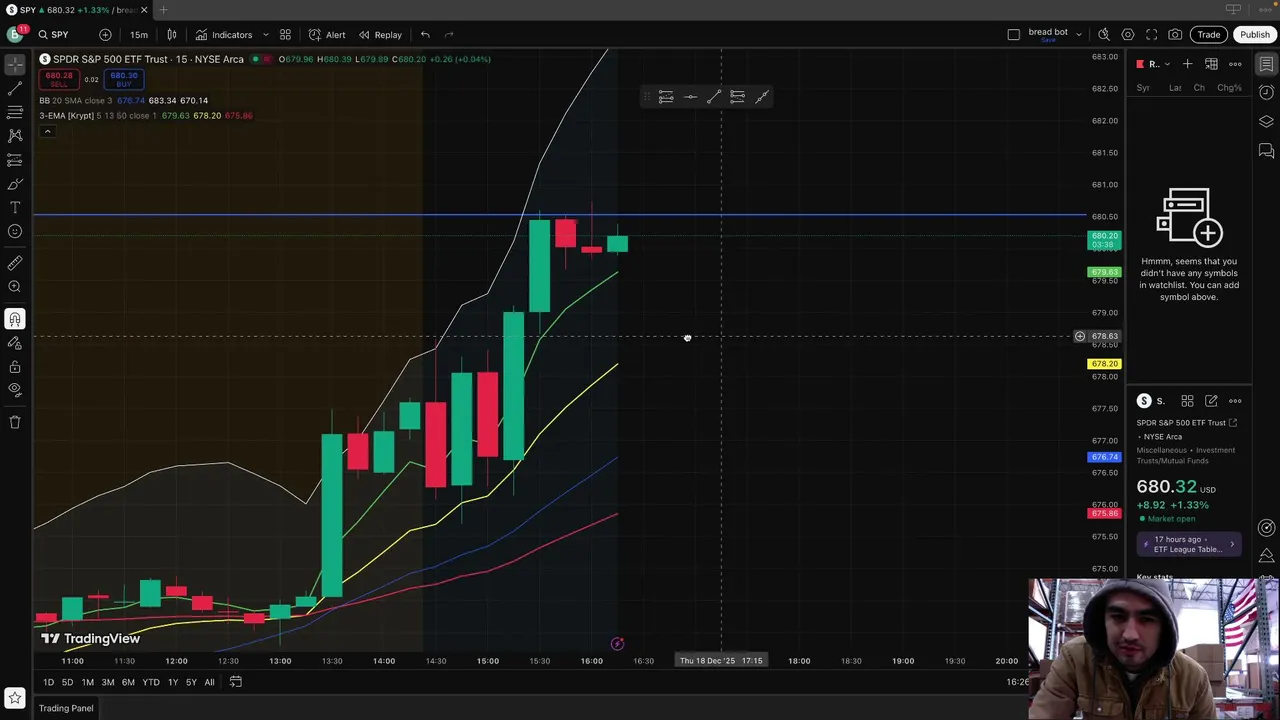Take a chart snapshot with camera
The height and width of the screenshot is (720, 1280).
(x=1175, y=35)
